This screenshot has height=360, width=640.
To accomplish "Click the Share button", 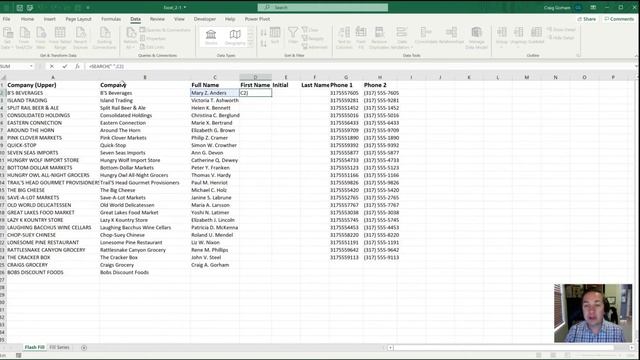I will tap(587, 19).
